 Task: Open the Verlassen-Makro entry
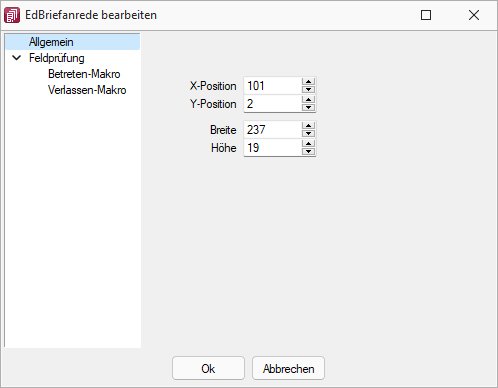click(x=87, y=90)
